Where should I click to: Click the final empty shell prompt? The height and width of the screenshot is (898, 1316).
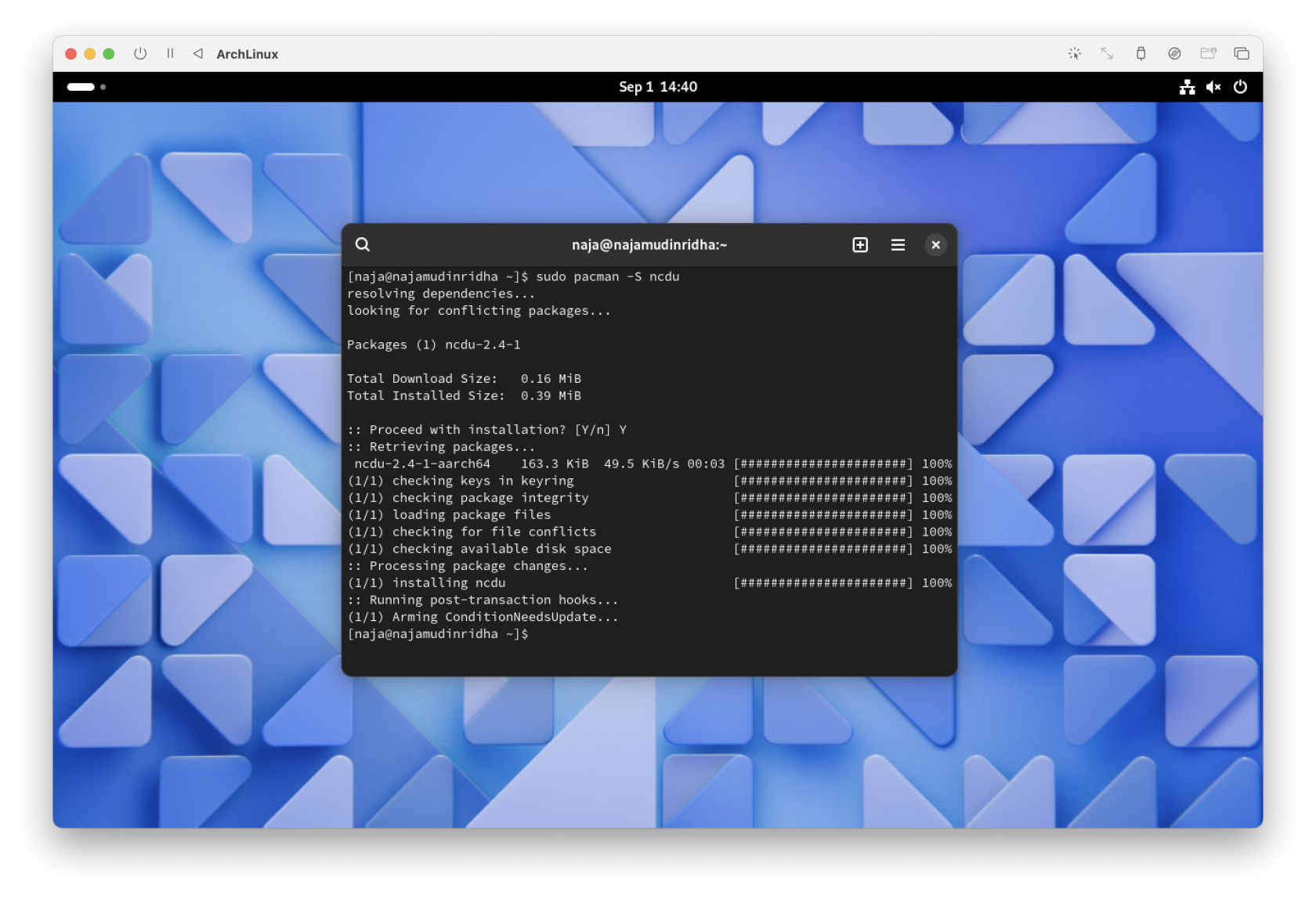[x=438, y=634]
